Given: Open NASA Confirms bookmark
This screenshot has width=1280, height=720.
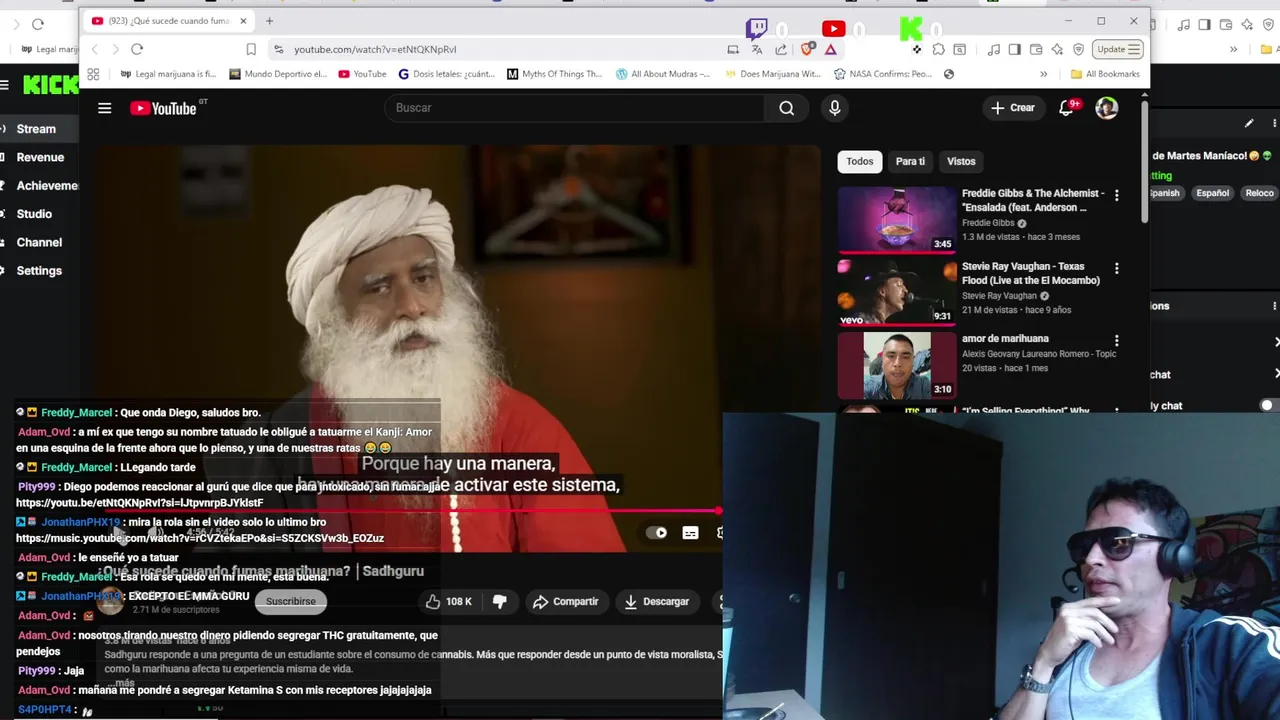Looking at the screenshot, I should pyautogui.click(x=883, y=74).
